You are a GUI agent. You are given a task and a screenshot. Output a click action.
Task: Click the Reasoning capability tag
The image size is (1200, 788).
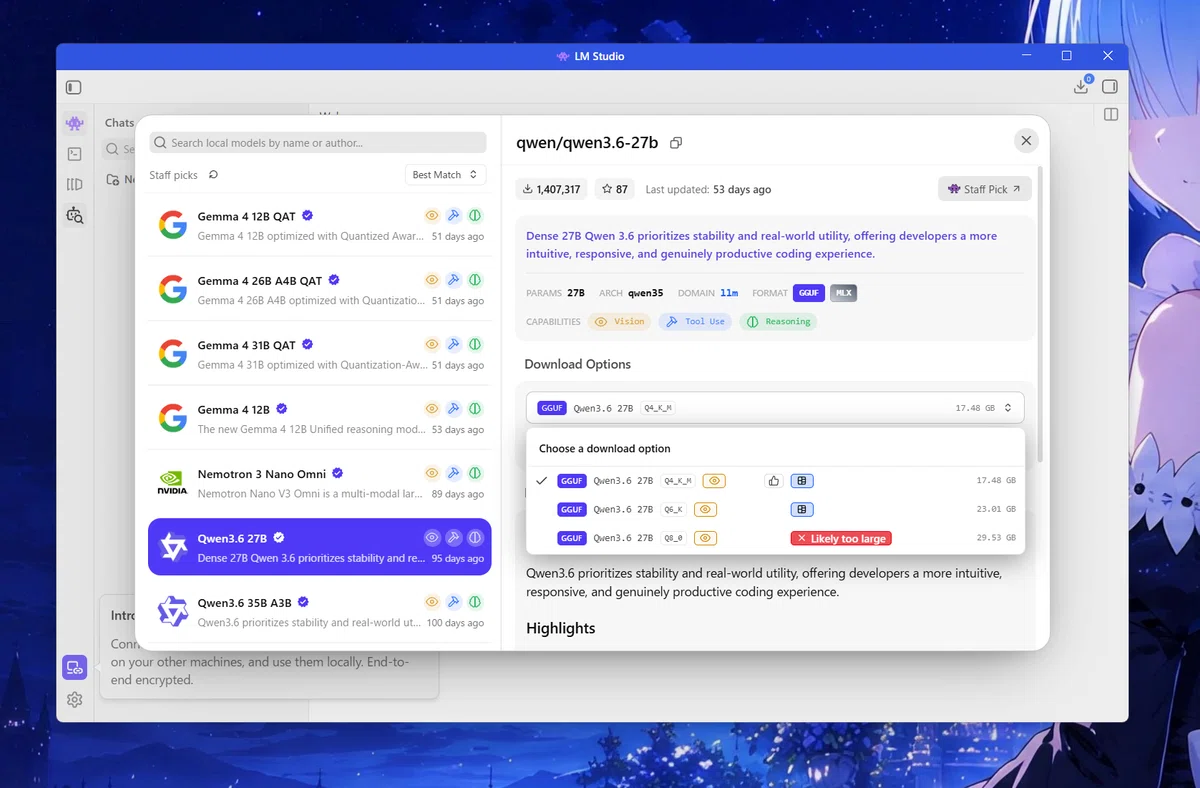tap(778, 322)
